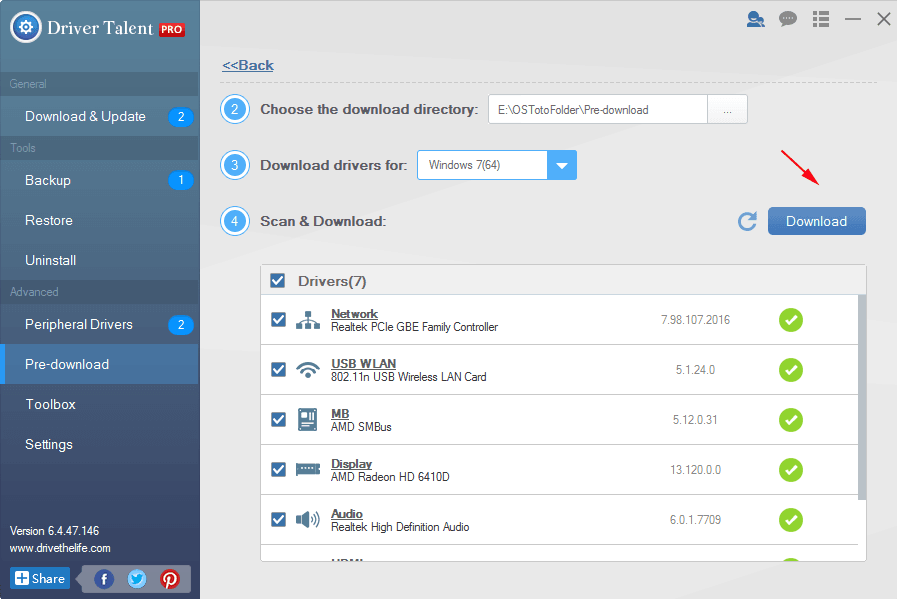Click AMD Radeon HD 6410D text
This screenshot has width=897, height=599.
click(x=390, y=477)
